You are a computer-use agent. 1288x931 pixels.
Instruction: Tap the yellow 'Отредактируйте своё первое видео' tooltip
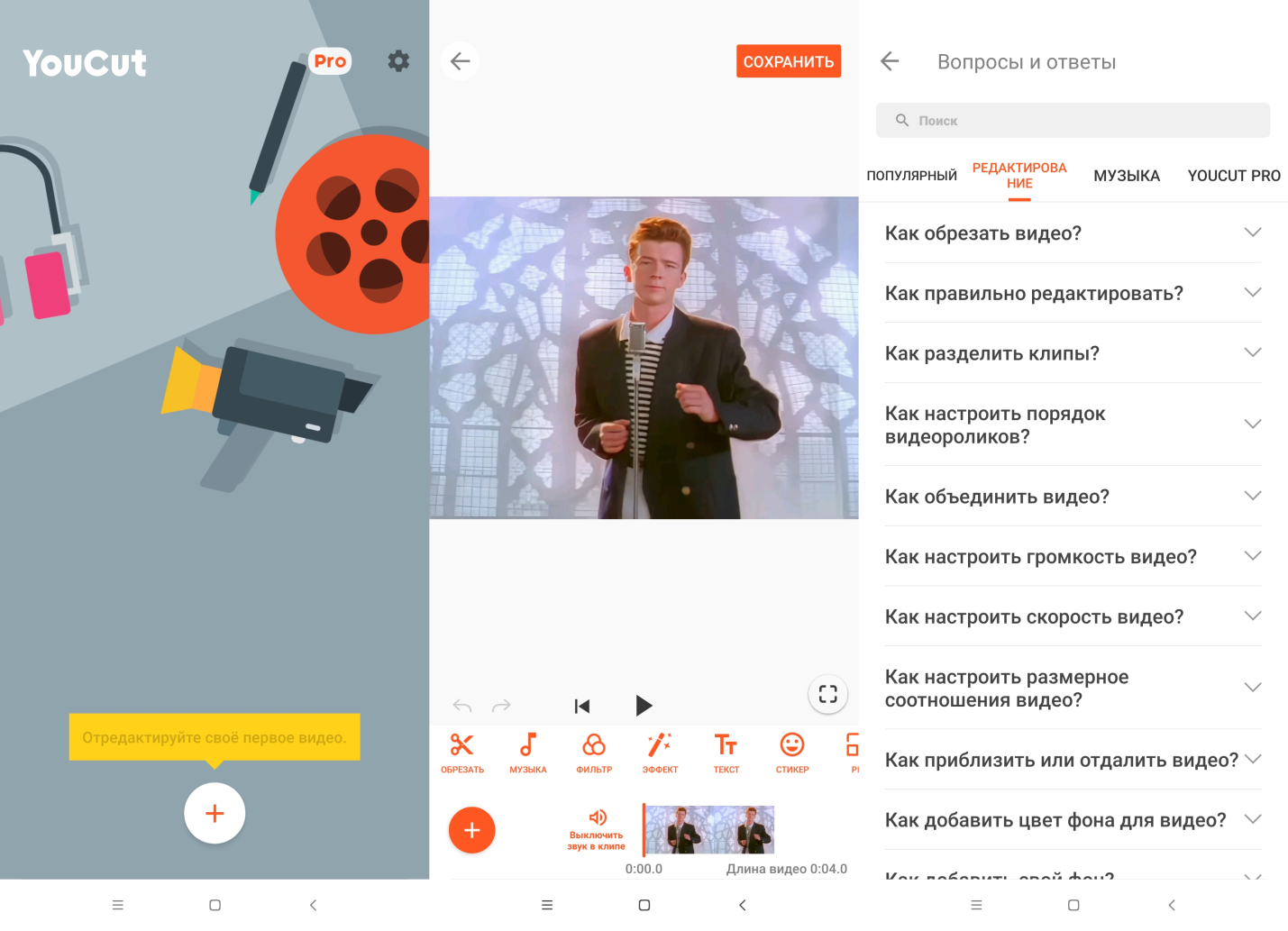[215, 737]
